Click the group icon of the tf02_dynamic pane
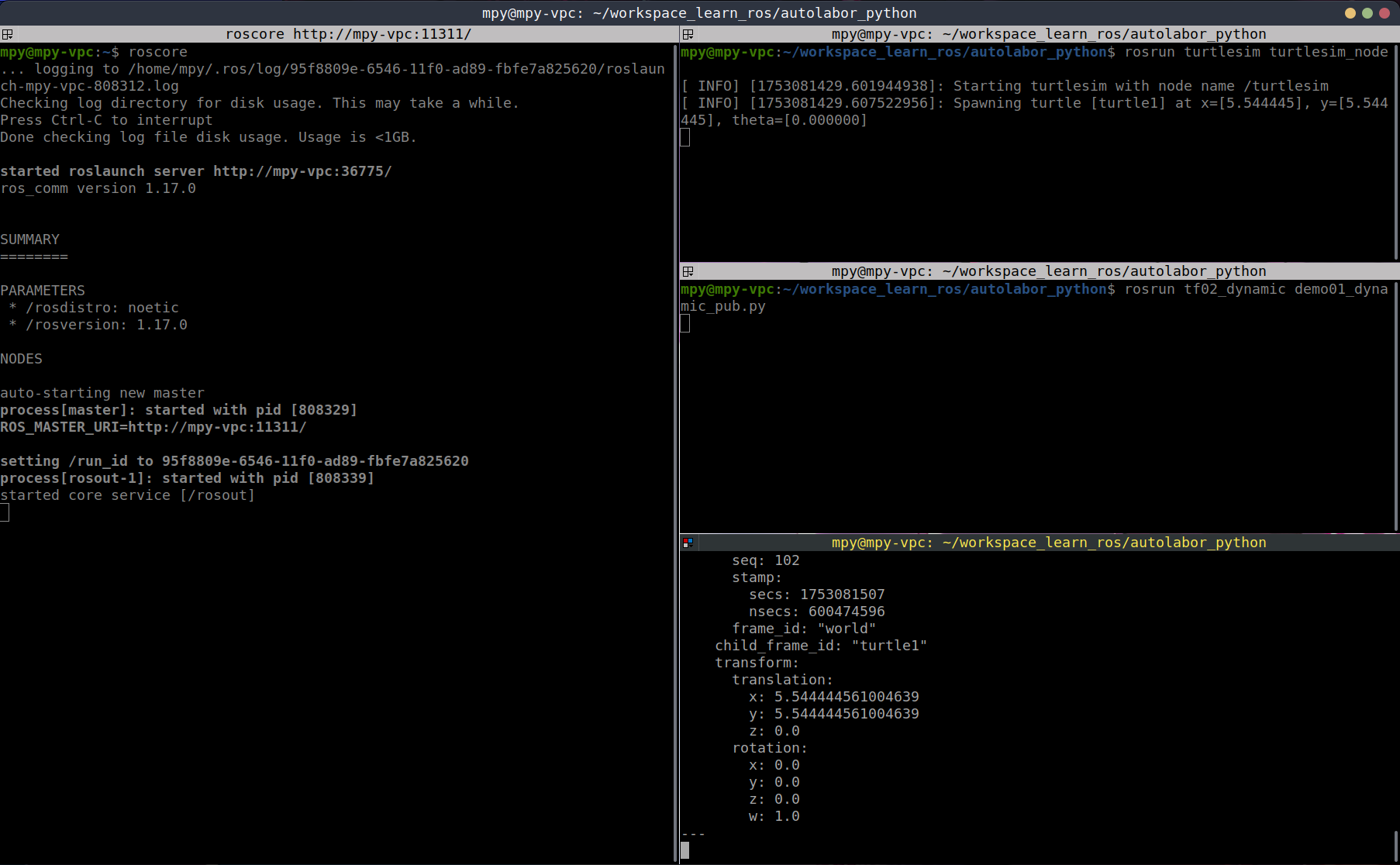 (688, 271)
